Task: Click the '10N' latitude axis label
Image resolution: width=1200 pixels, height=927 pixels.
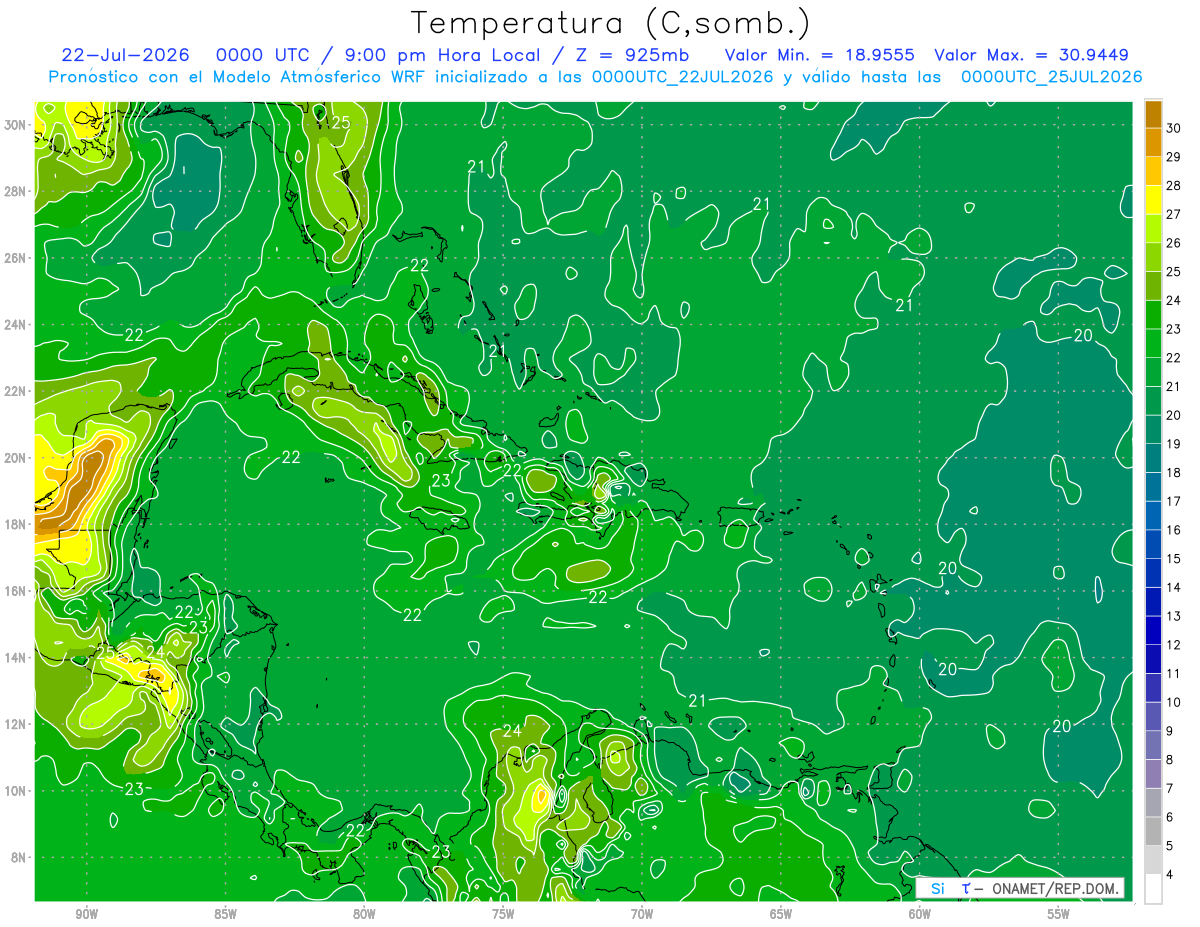Action: [16, 791]
